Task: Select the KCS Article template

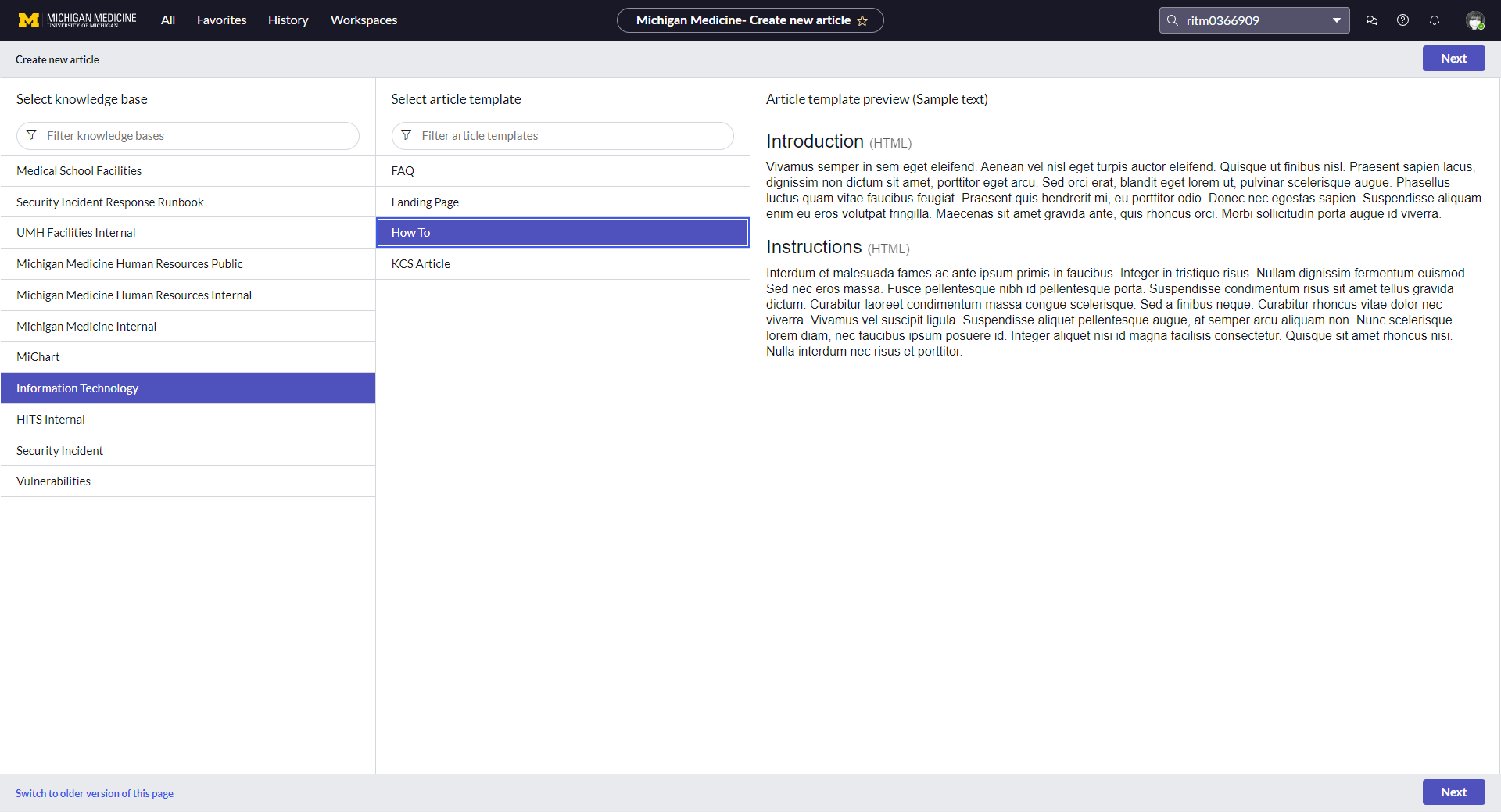Action: click(x=421, y=263)
